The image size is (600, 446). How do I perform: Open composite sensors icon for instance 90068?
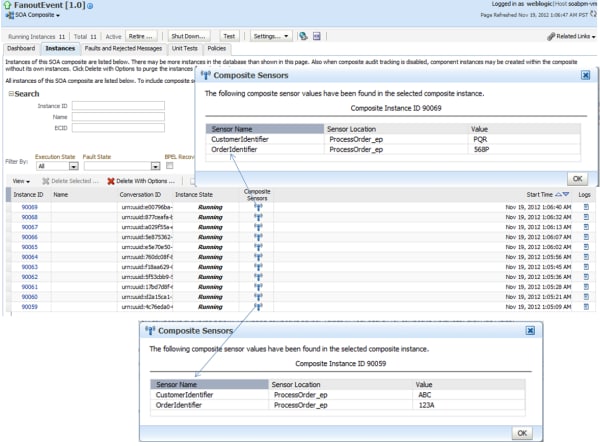pyautogui.click(x=258, y=216)
